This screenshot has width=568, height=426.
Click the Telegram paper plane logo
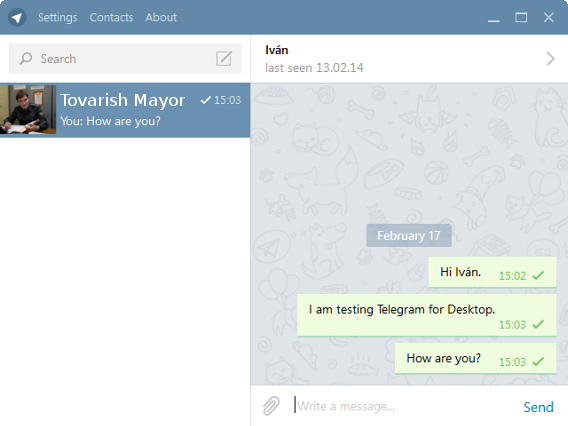17,17
